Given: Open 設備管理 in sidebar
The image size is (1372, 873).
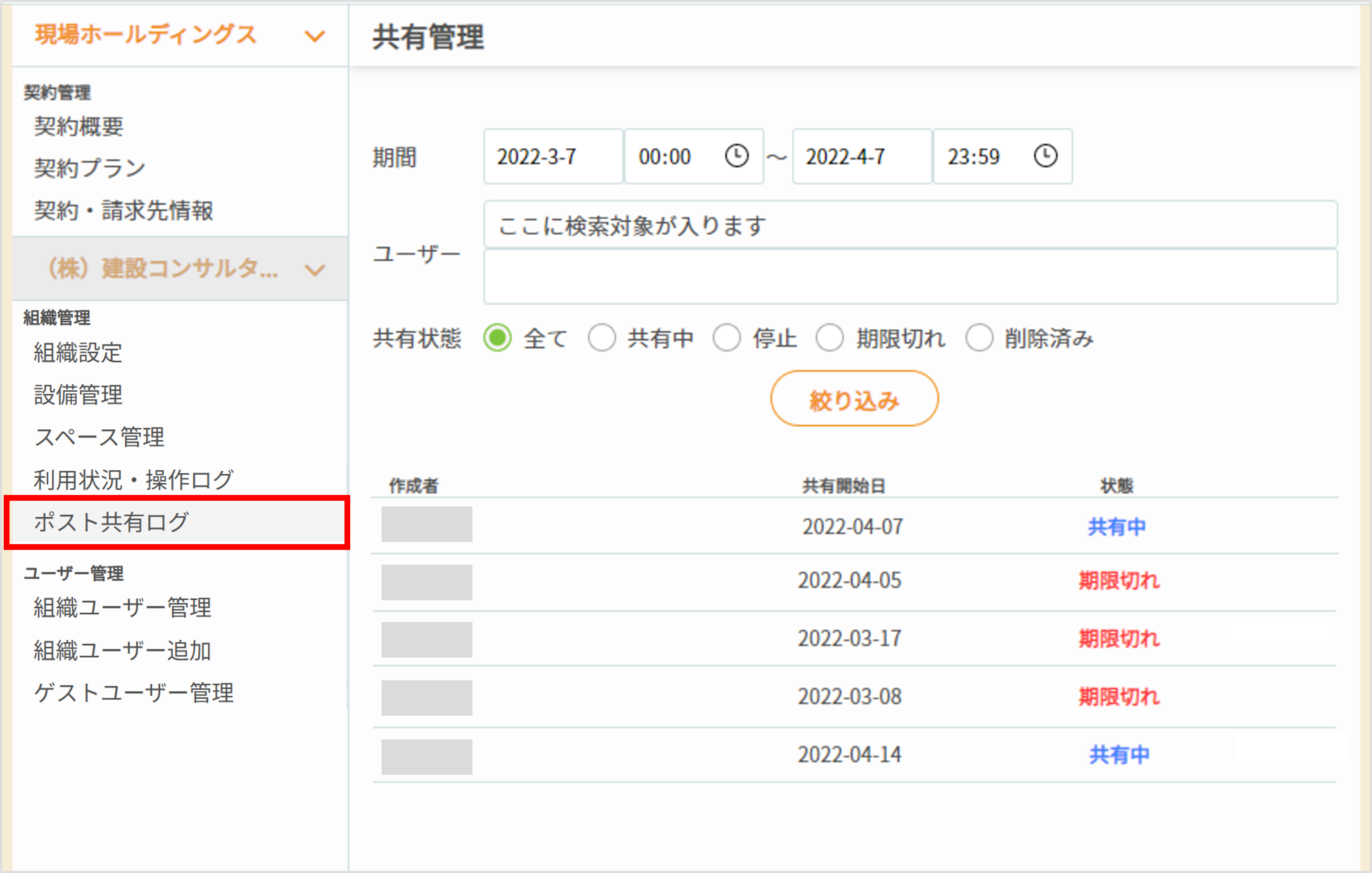Looking at the screenshot, I should (78, 395).
